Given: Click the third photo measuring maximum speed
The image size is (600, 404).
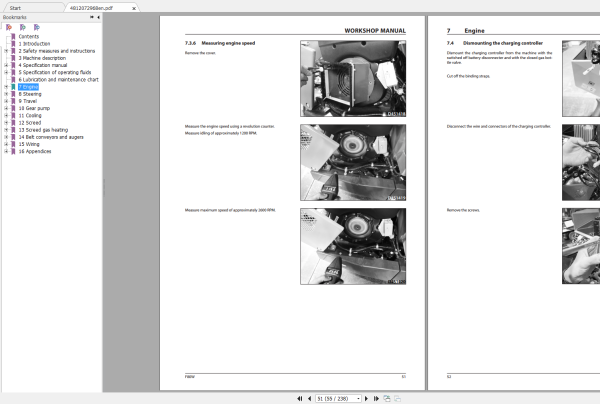Looking at the screenshot, I should point(353,246).
